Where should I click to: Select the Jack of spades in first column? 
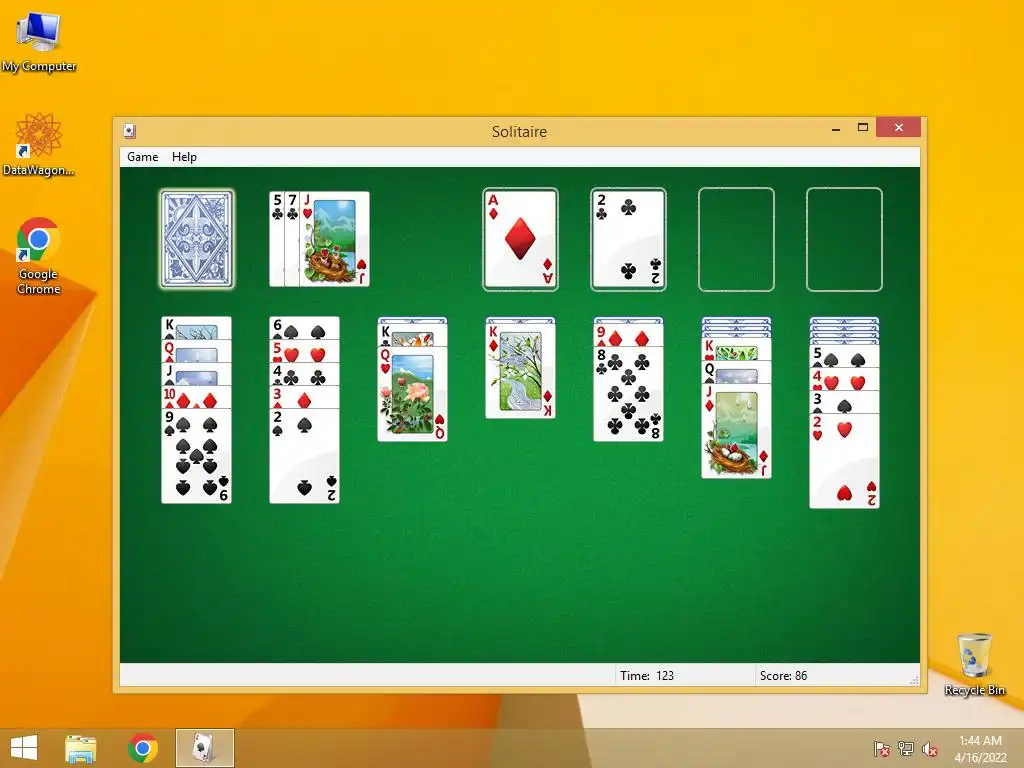(197, 374)
